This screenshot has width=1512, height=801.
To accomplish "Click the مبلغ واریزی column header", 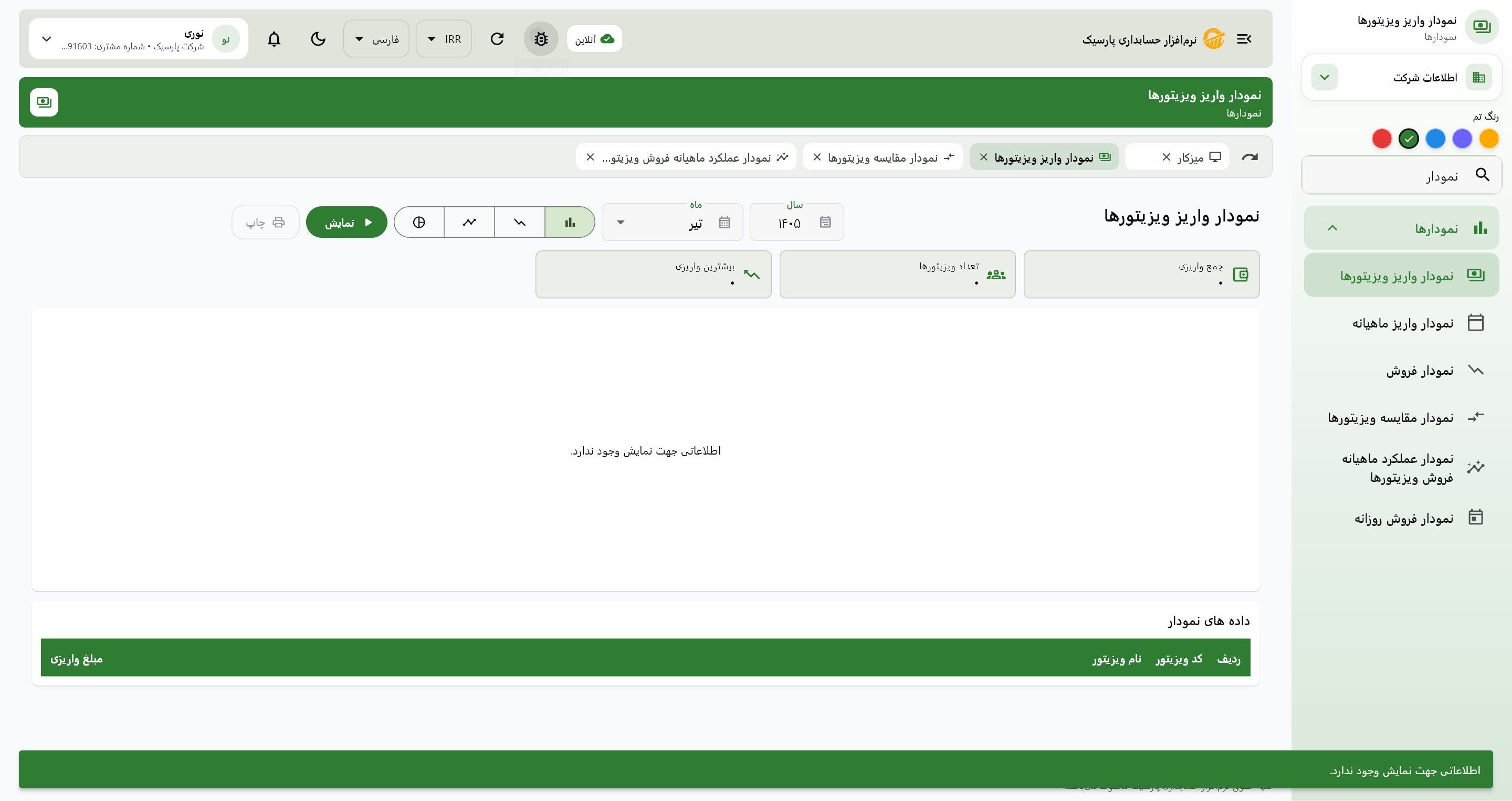I will tap(76, 658).
